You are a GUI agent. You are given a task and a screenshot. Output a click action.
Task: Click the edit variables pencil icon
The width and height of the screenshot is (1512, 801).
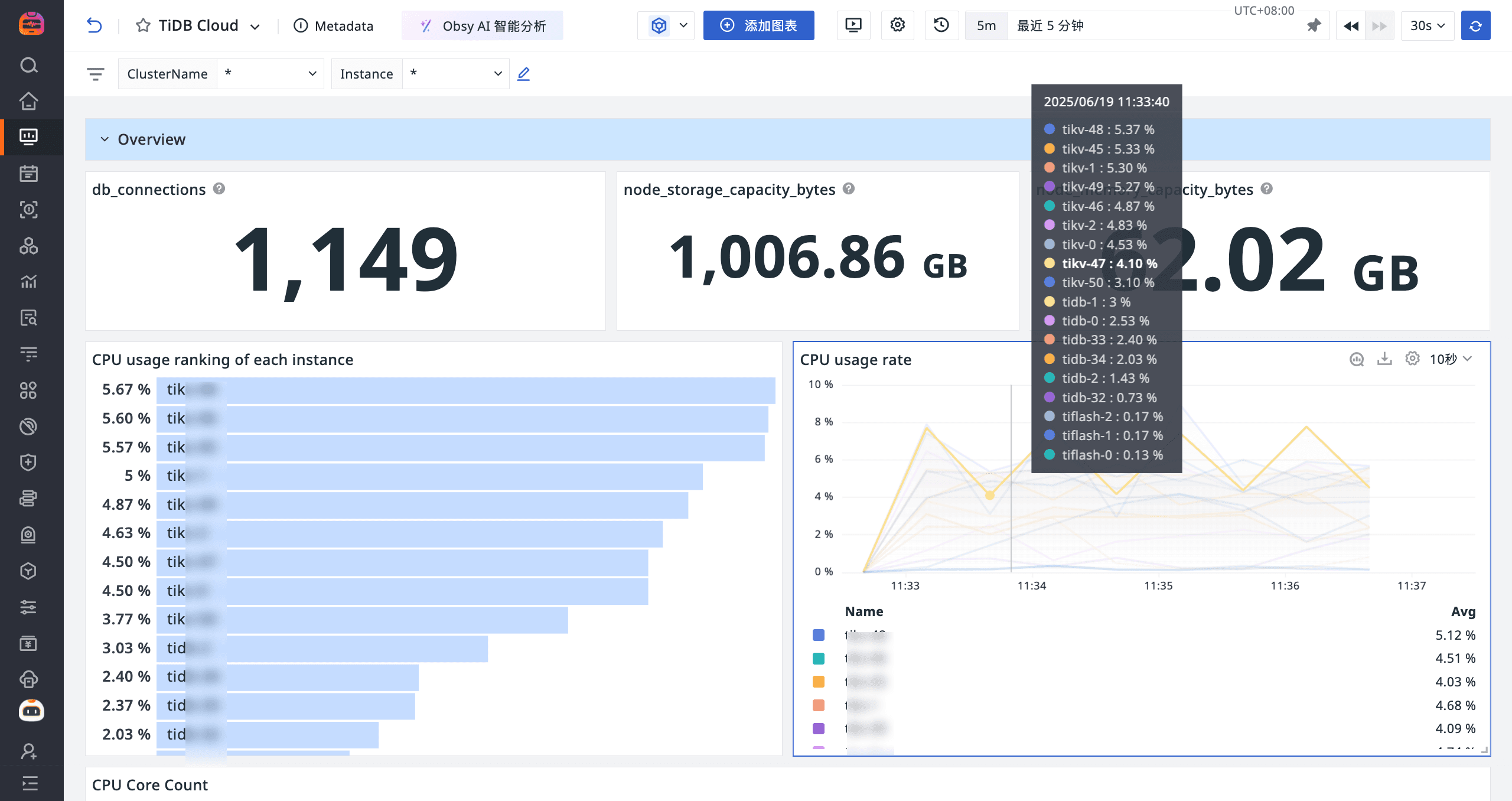point(523,74)
